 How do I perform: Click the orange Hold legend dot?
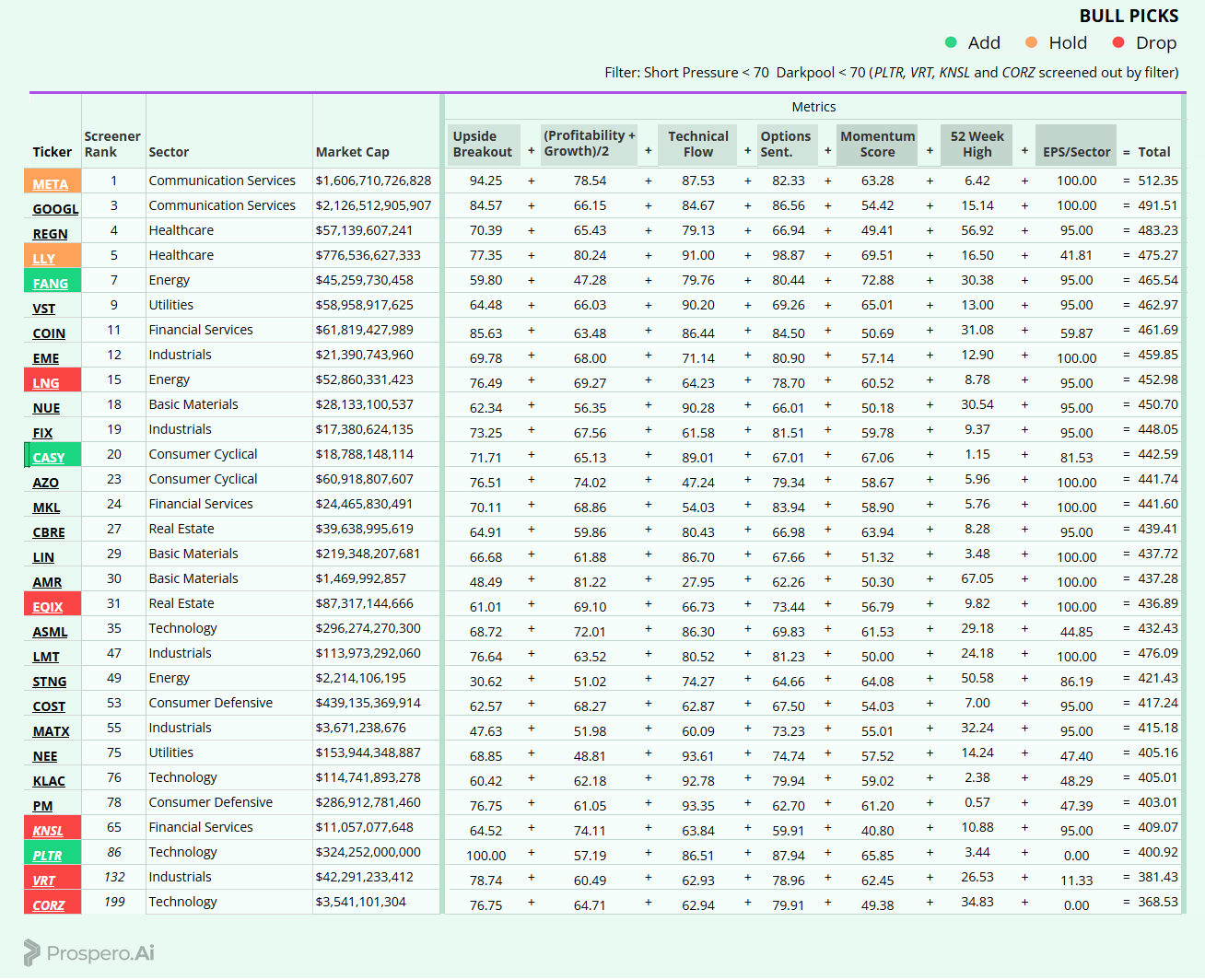pos(1032,42)
